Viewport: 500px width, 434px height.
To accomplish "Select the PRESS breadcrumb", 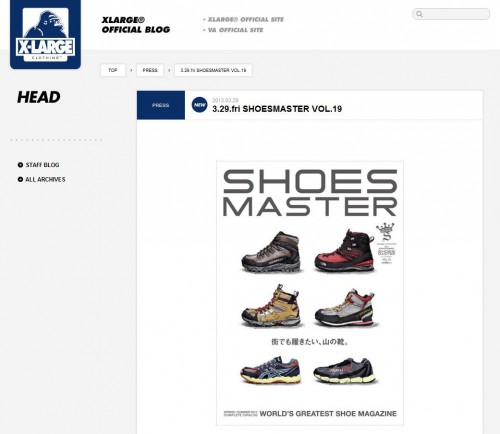I will point(150,70).
